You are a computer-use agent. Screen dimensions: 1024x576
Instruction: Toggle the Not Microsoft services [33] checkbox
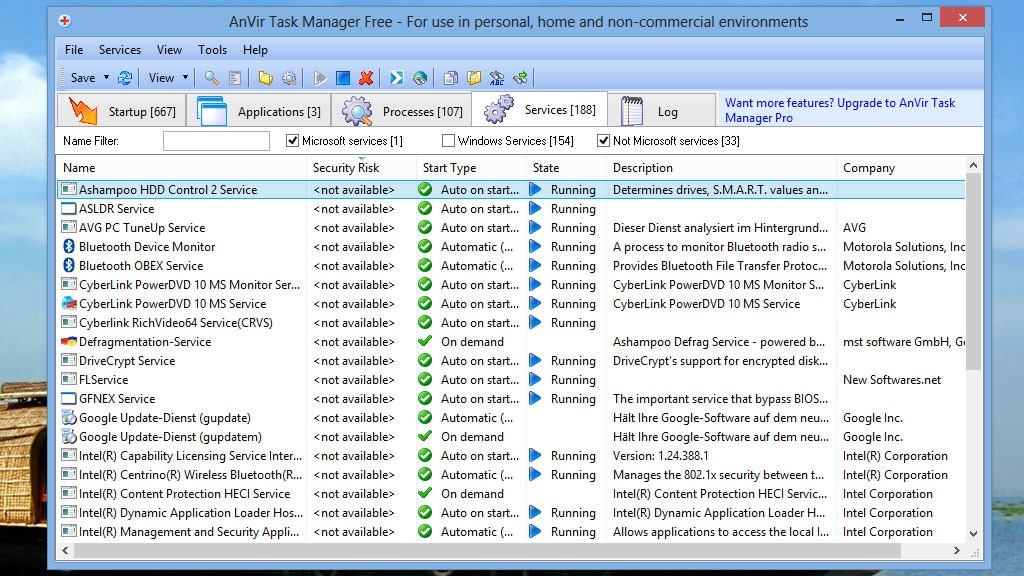pos(603,140)
